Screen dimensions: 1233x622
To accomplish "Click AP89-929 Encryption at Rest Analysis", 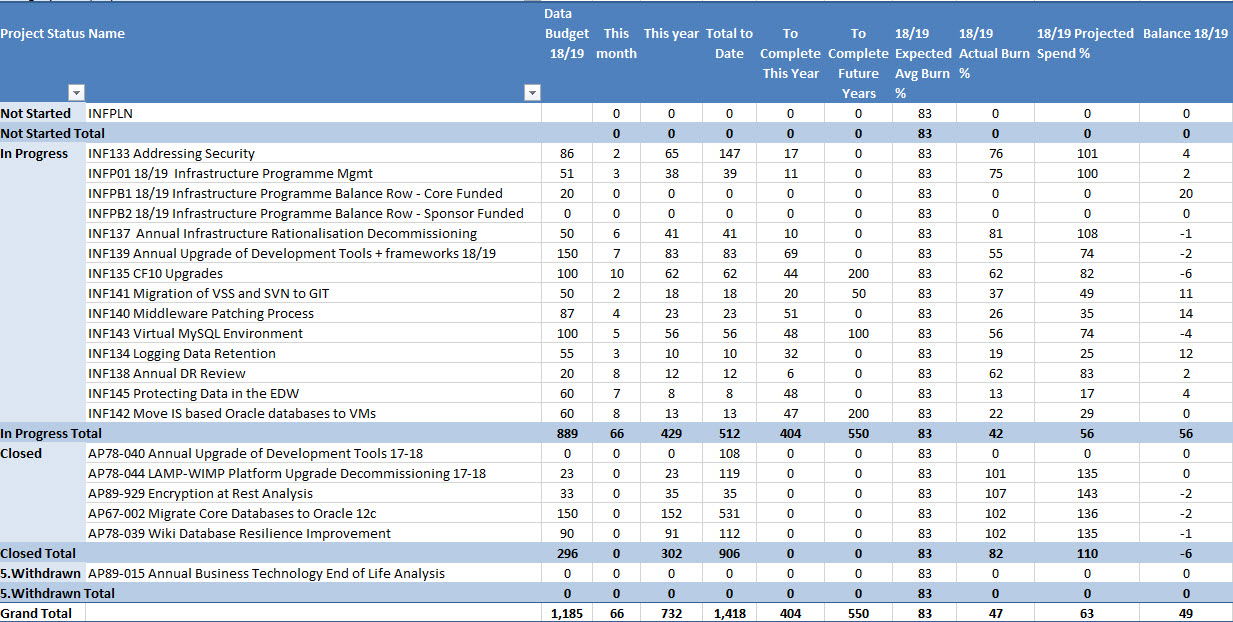I will (x=200, y=493).
